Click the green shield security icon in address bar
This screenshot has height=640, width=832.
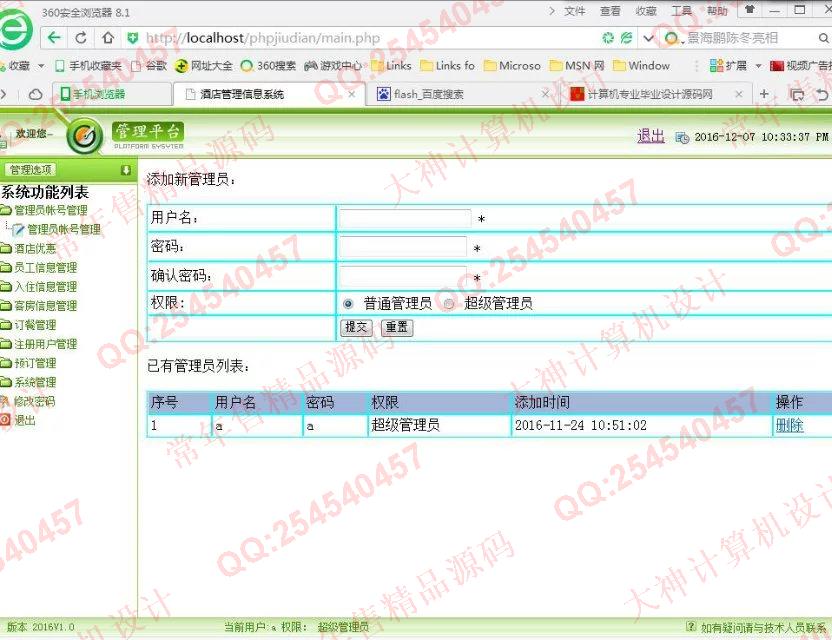[133, 38]
